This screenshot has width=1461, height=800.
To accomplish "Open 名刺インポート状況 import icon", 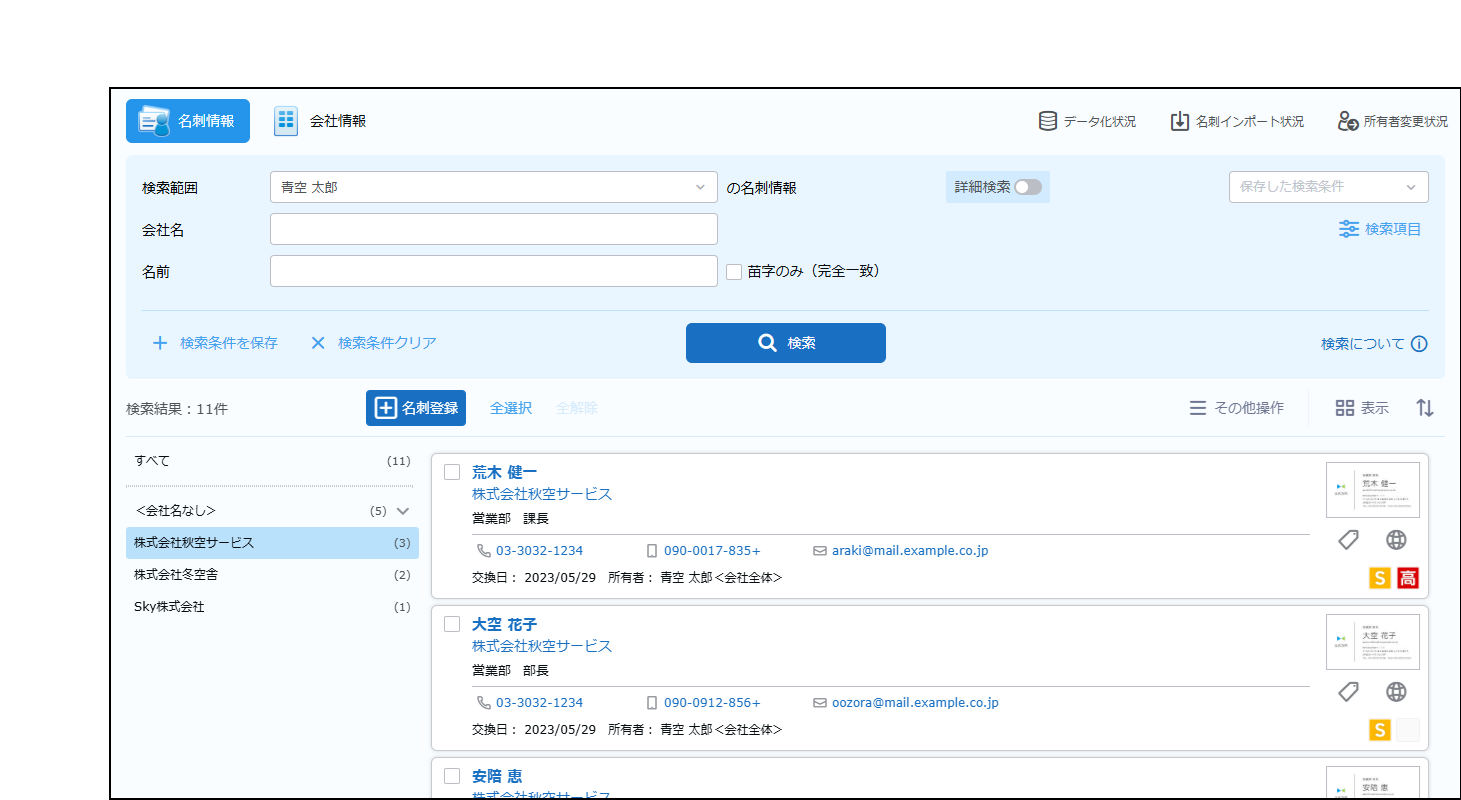I will click(x=1180, y=121).
